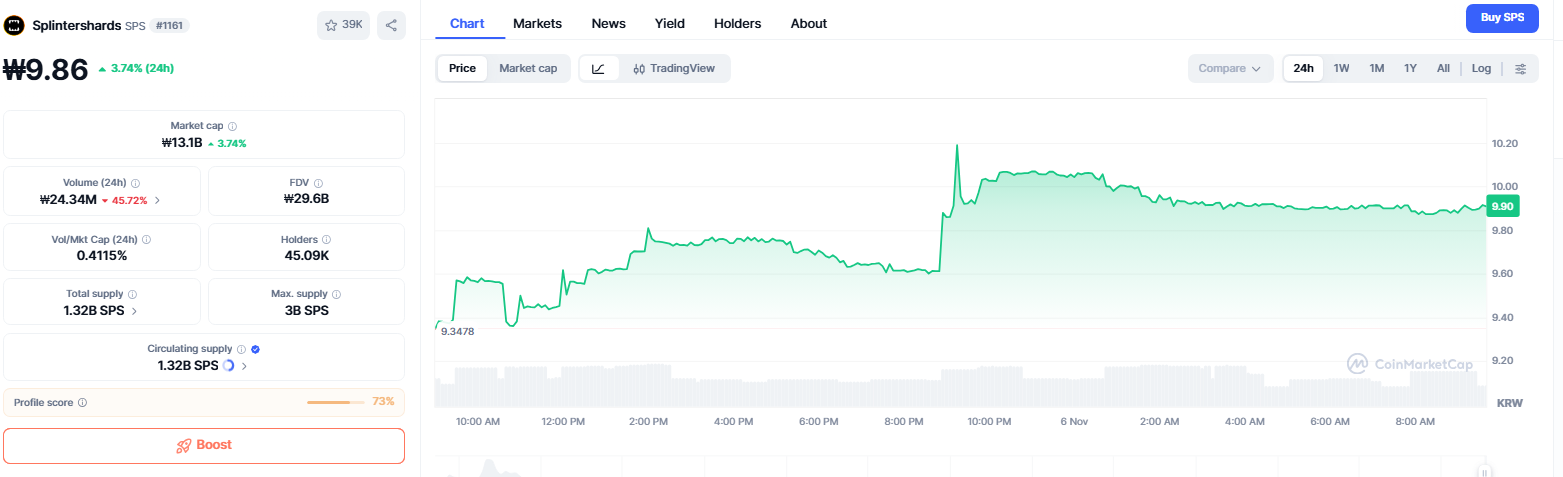Select the All time range

(1443, 68)
